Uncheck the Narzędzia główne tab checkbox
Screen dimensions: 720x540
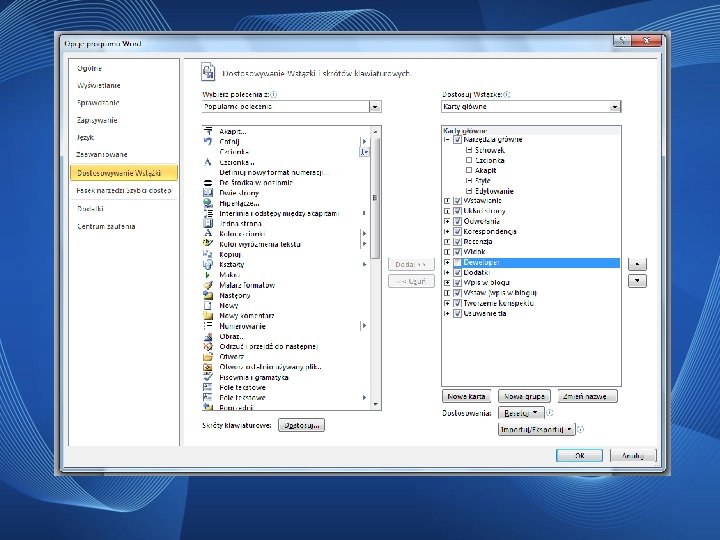(457, 140)
